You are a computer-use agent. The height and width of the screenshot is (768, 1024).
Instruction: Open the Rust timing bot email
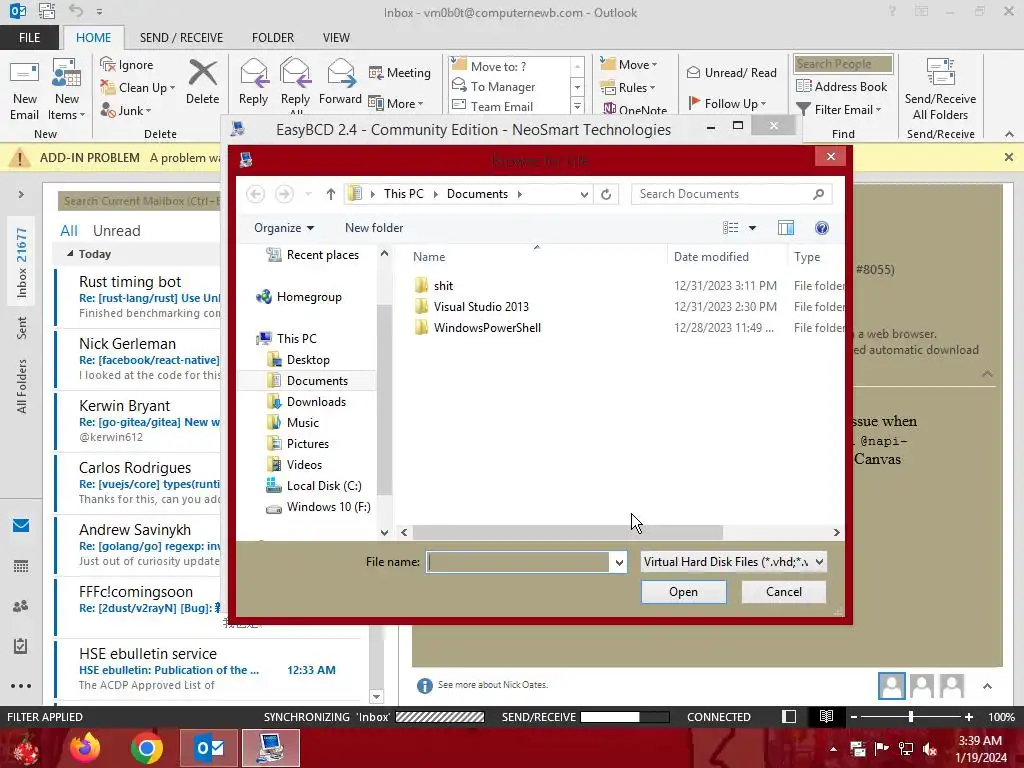tap(138, 297)
